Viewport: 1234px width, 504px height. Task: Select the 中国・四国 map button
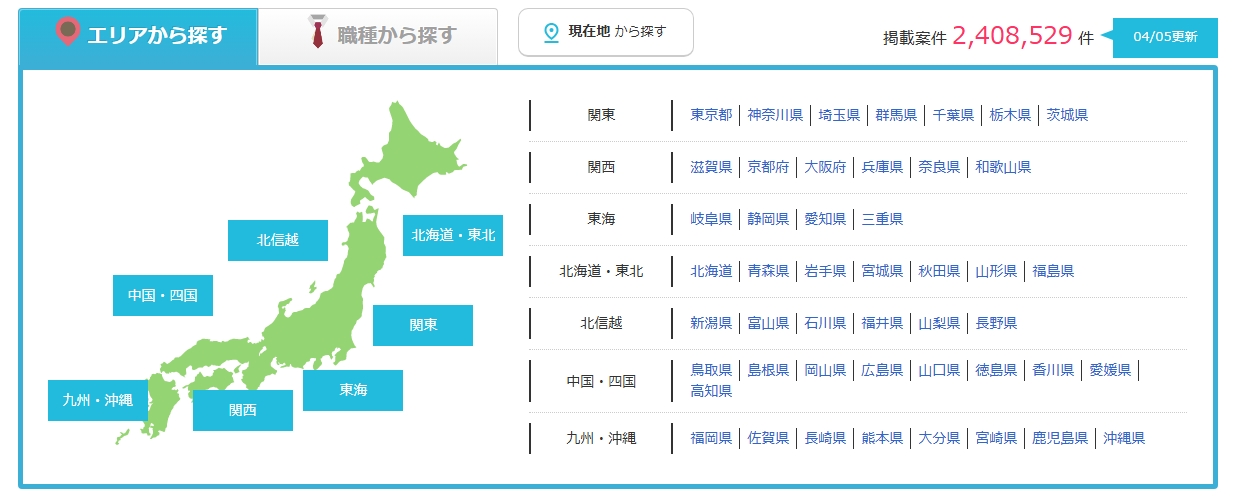(162, 295)
